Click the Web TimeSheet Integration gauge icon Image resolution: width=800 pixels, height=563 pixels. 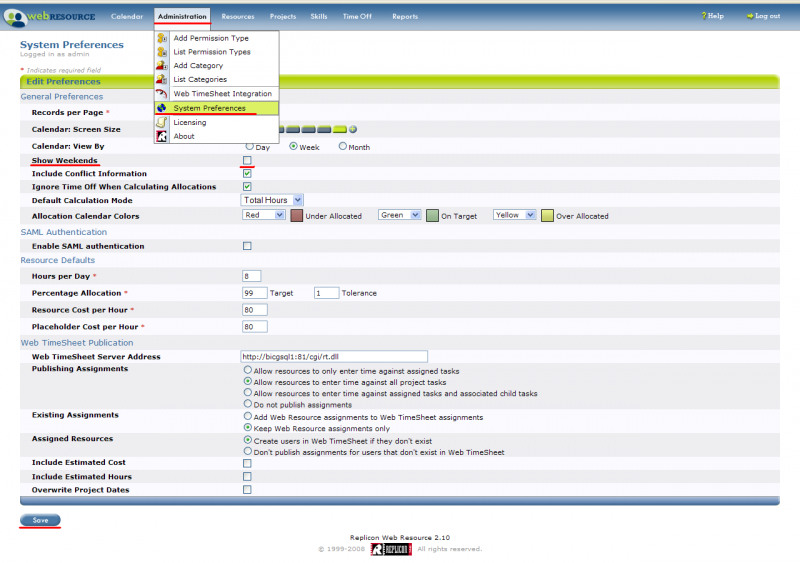click(x=162, y=93)
